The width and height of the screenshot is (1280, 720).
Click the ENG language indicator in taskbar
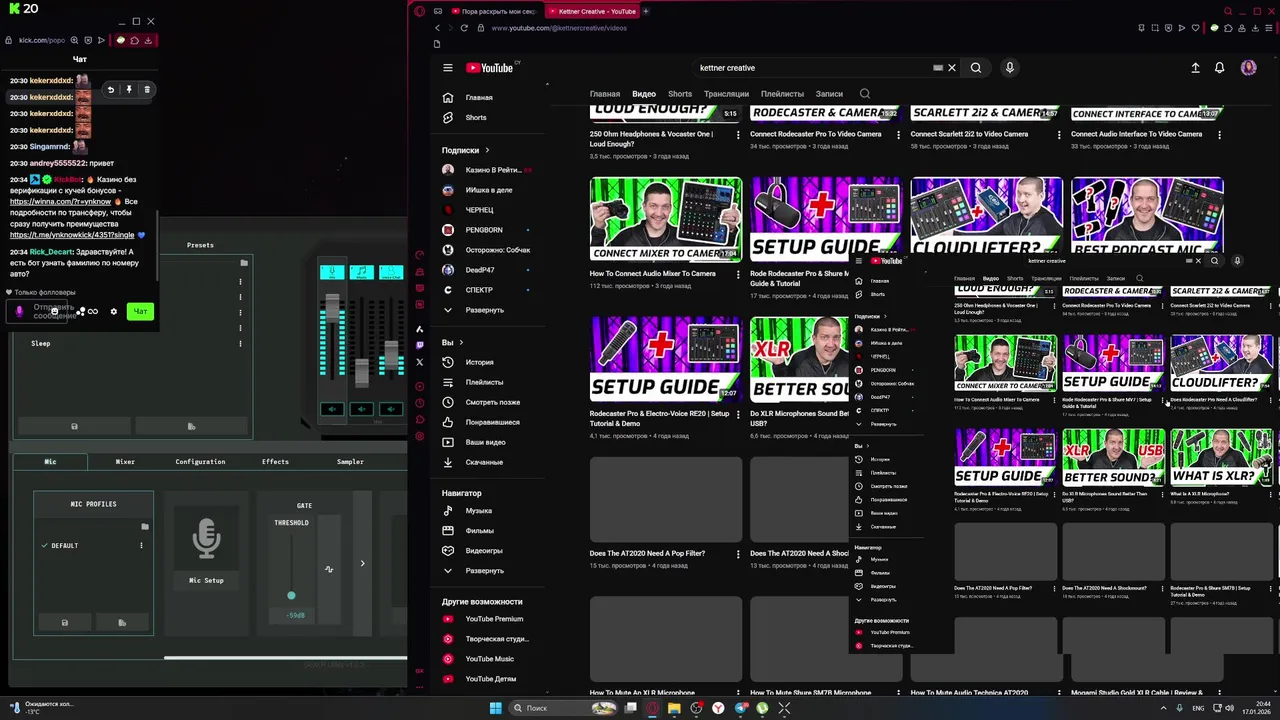click(x=1198, y=708)
